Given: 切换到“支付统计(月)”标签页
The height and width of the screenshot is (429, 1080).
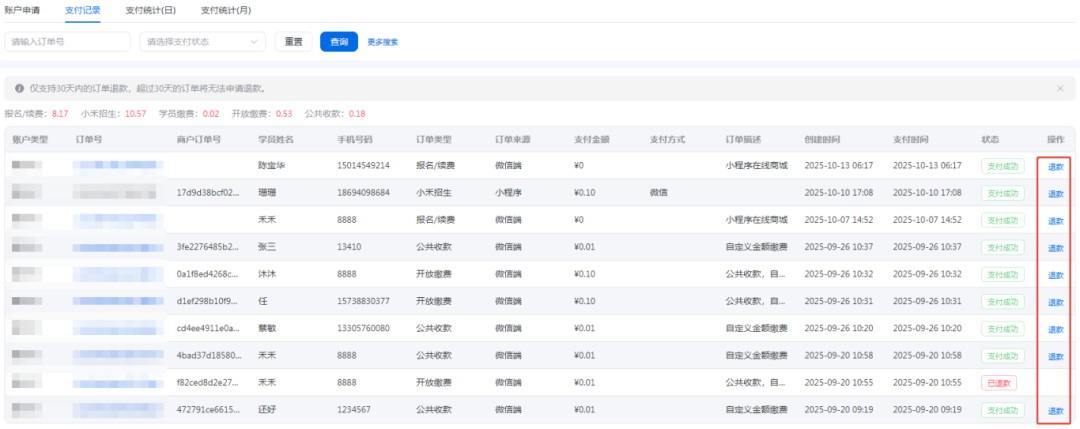Looking at the screenshot, I should pos(226,10).
